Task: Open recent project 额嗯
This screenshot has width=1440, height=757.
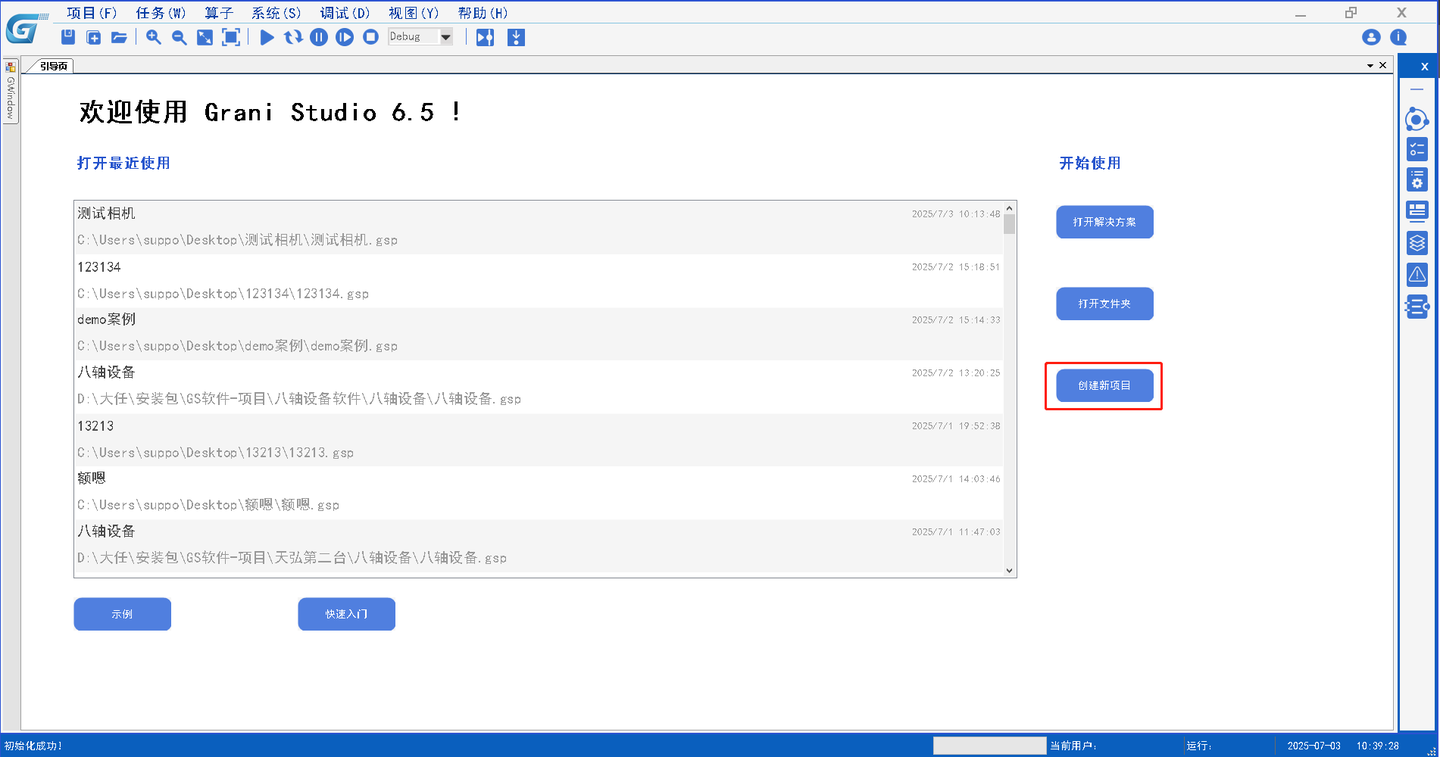Action: [538, 492]
